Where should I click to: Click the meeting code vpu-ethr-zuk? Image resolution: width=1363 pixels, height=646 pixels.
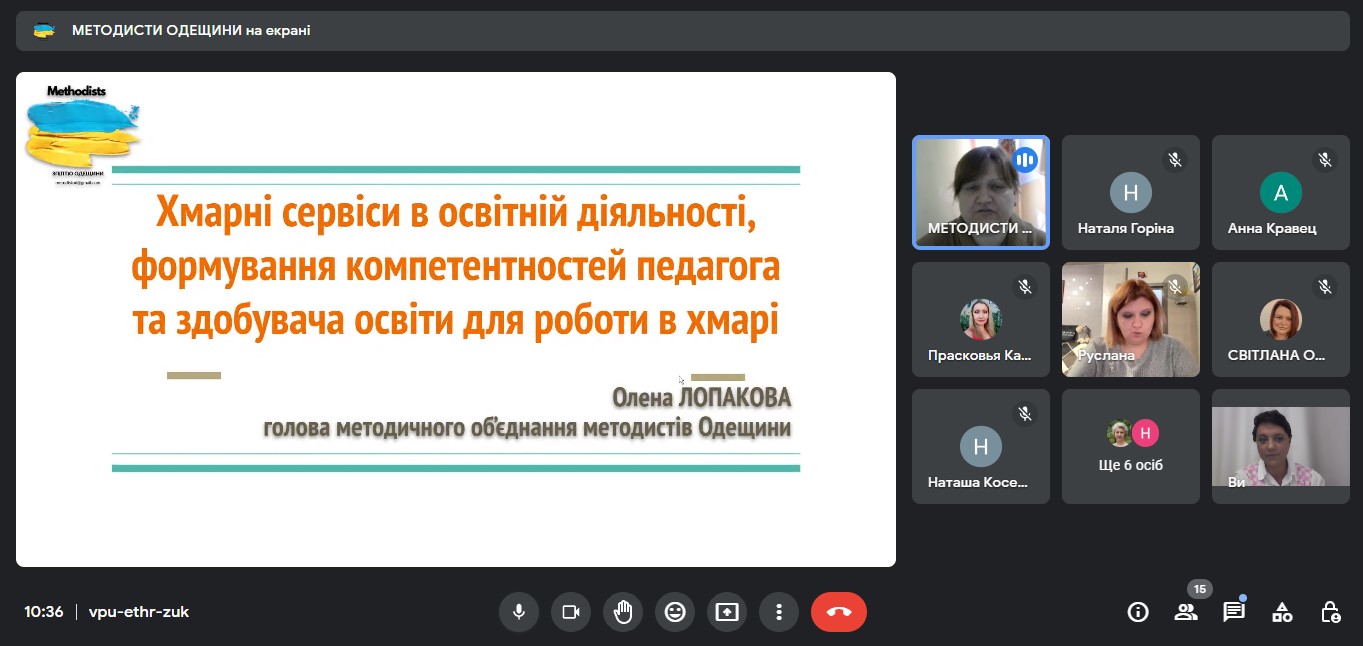pos(139,612)
